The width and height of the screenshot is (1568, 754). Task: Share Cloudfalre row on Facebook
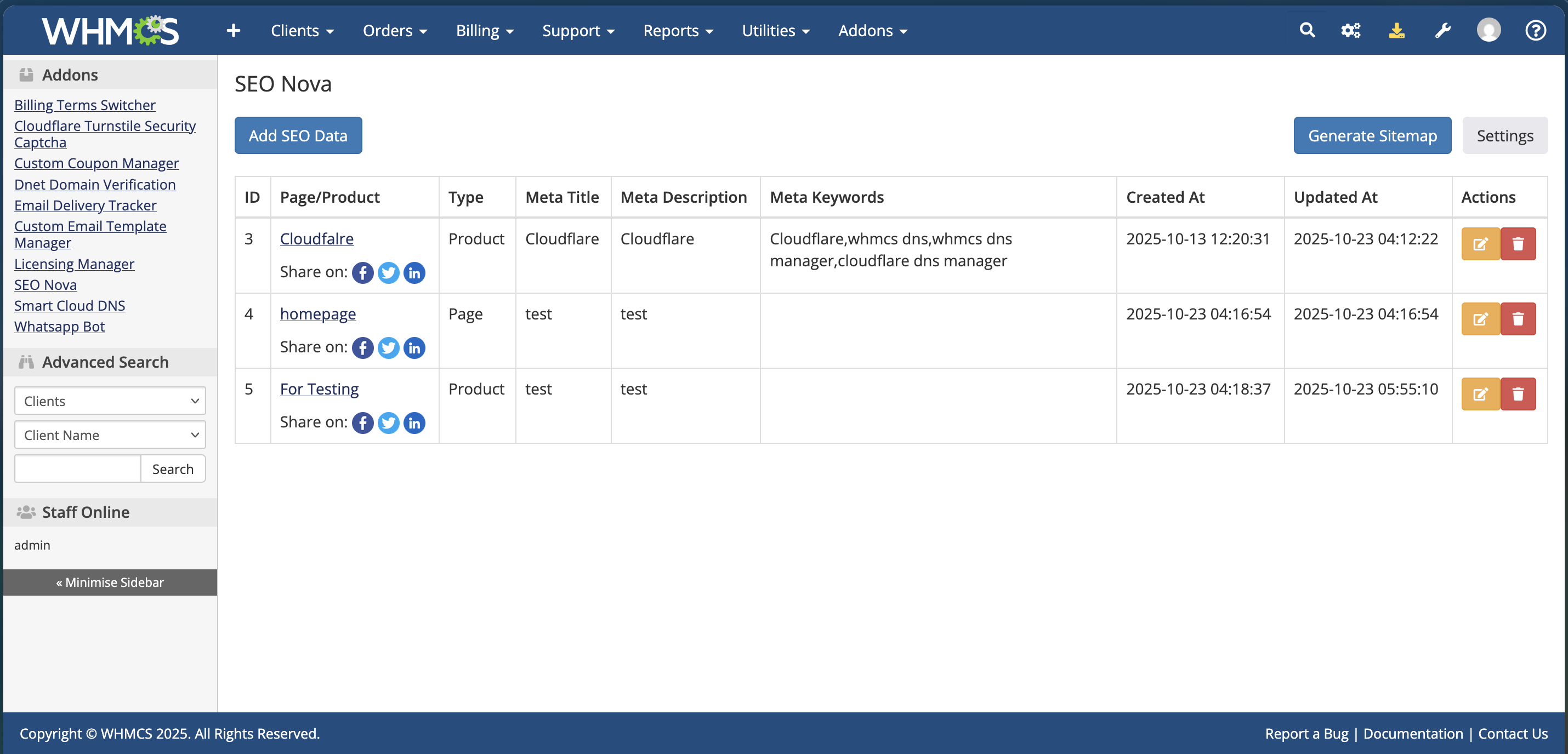363,273
